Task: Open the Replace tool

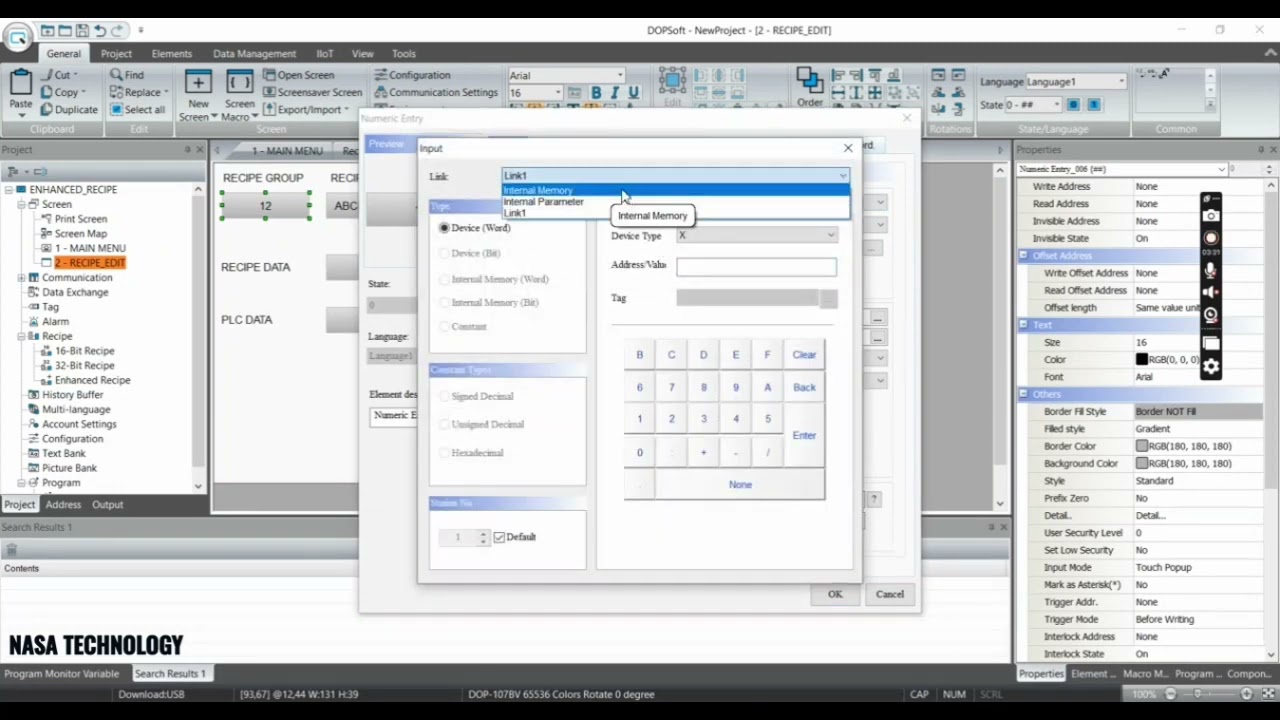Action: [x=137, y=92]
